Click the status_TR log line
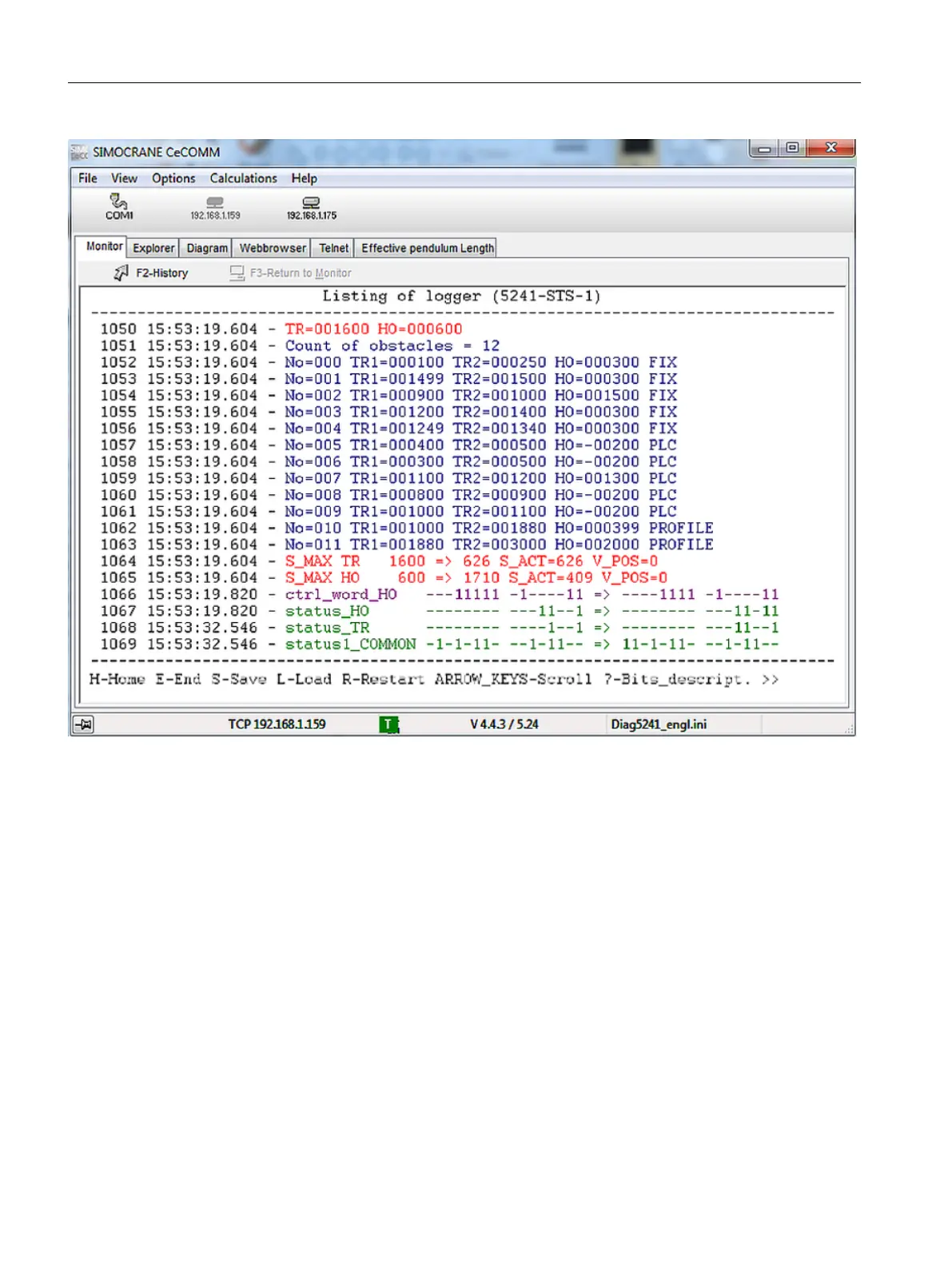Screen dimensions: 952x1269 click(x=440, y=628)
